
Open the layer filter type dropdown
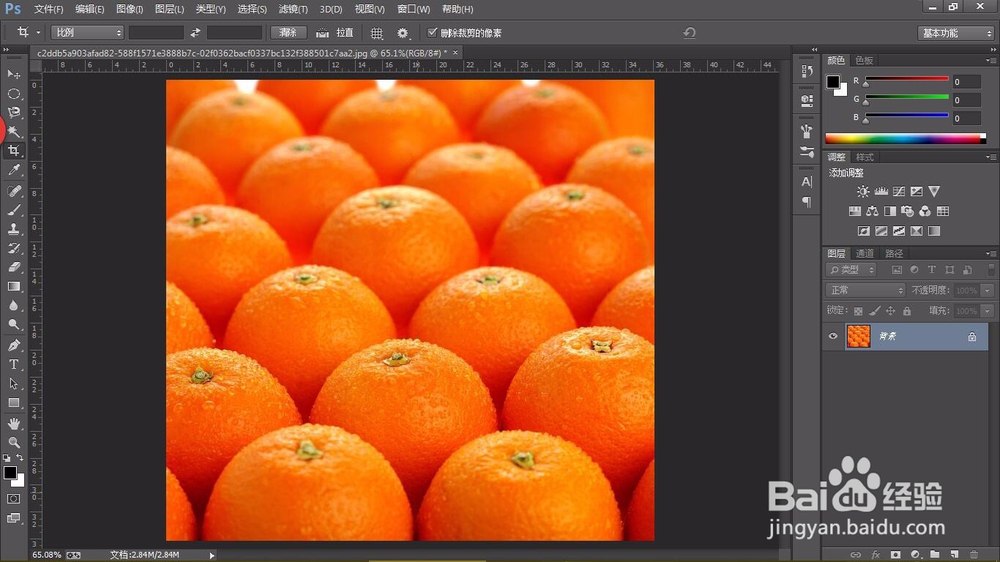tap(851, 270)
